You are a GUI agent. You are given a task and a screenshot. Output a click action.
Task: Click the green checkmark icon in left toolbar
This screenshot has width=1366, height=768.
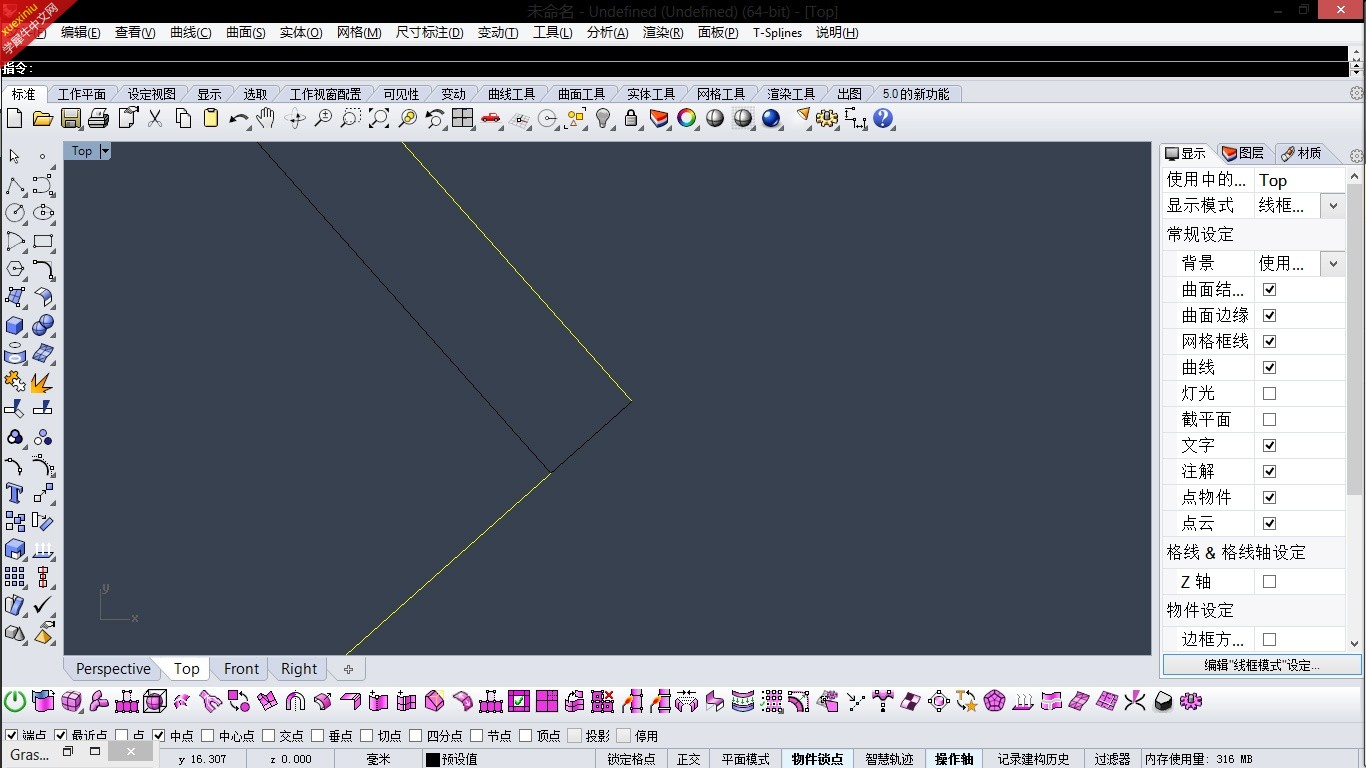click(43, 606)
